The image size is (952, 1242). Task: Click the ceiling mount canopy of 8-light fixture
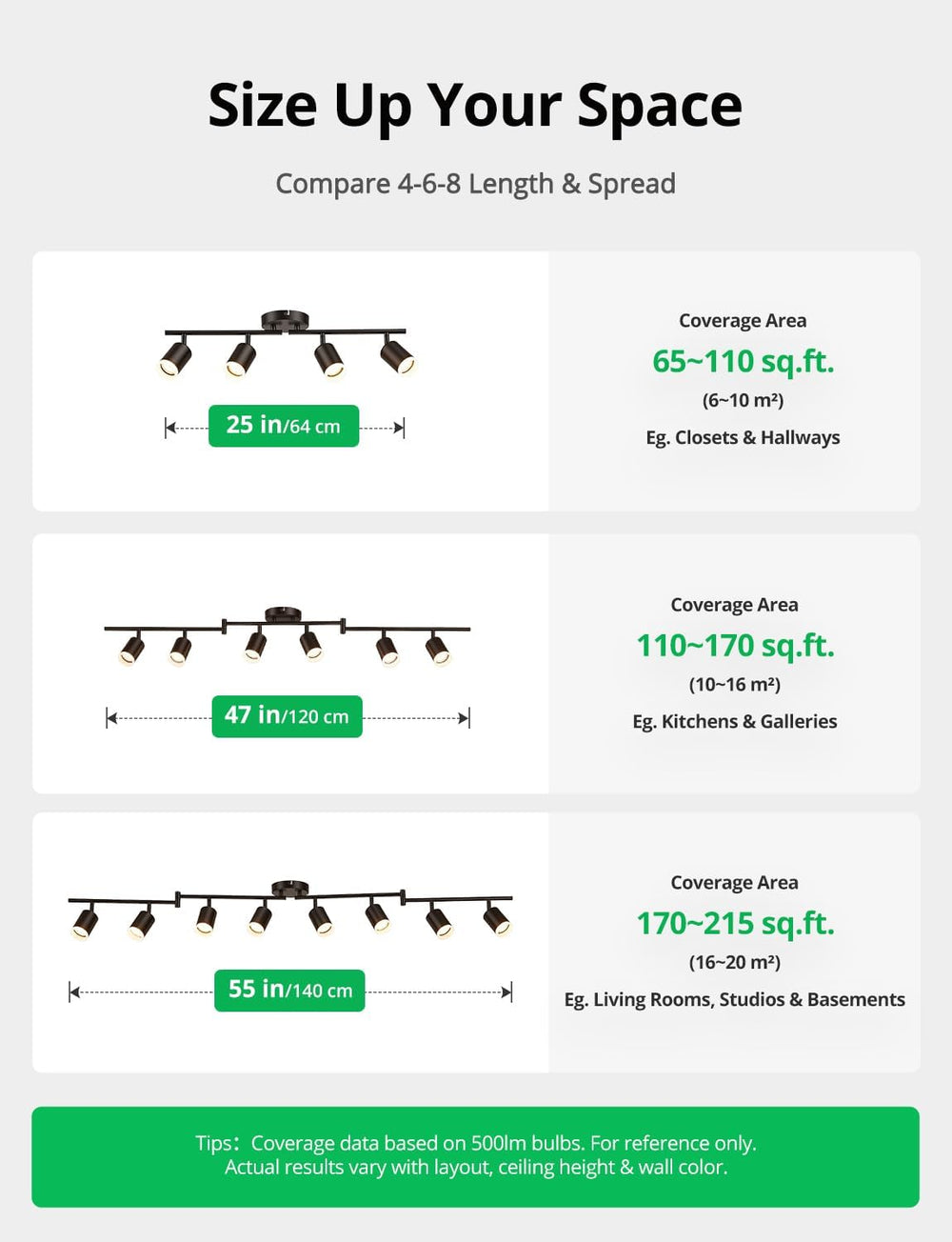pos(289,888)
